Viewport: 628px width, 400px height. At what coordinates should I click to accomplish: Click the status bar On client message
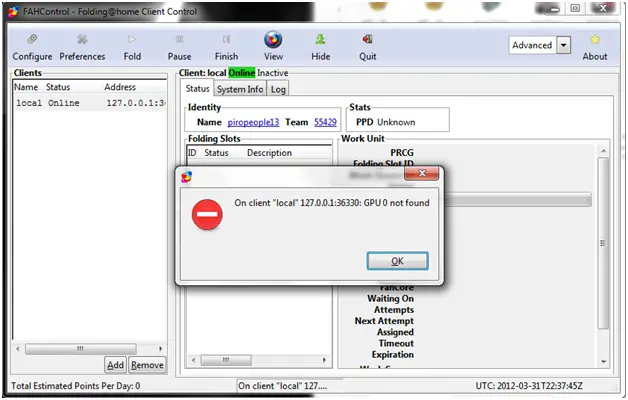282,386
